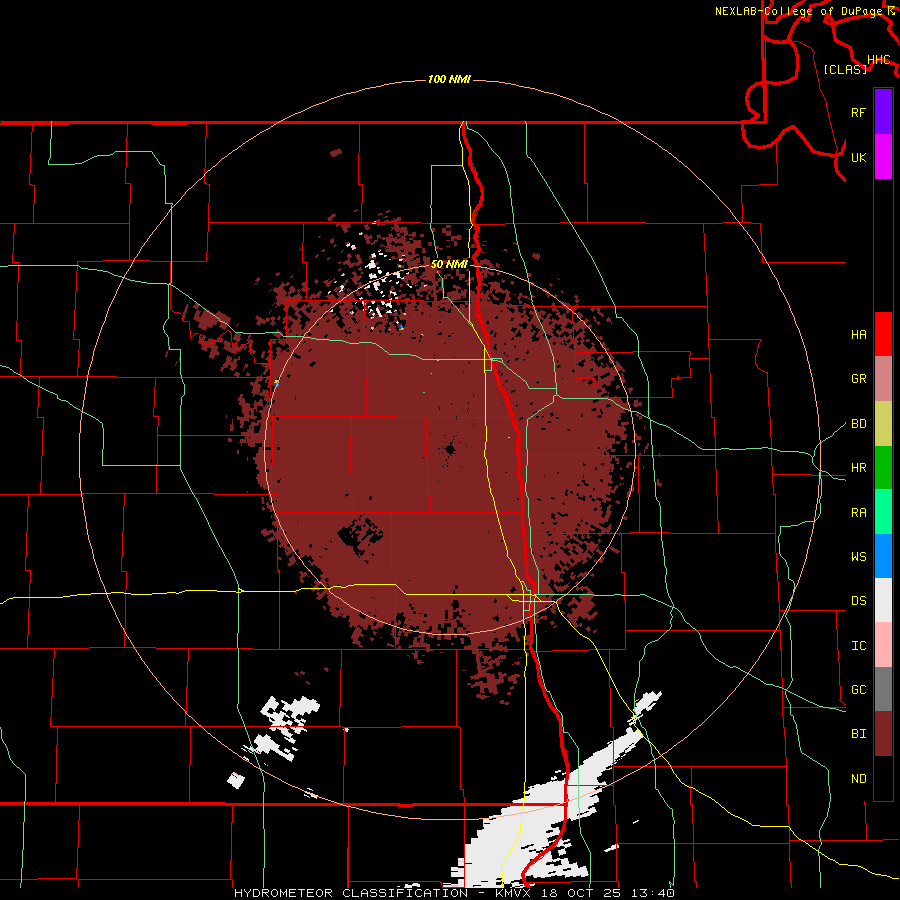Screen dimensions: 900x900
Task: Click the RA legend label
Action: [x=858, y=513]
